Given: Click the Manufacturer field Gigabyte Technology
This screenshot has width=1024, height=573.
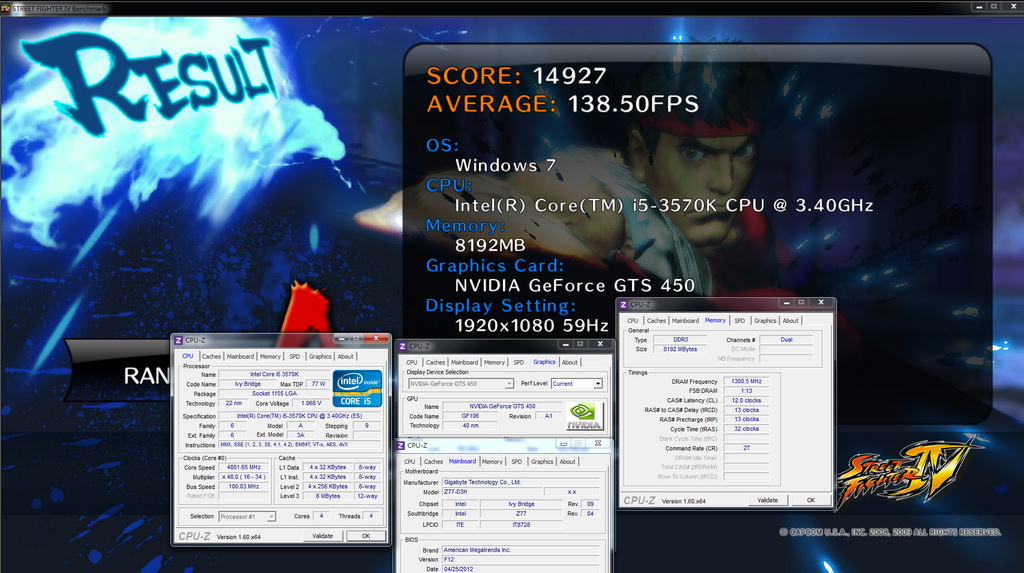Looking at the screenshot, I should click(520, 482).
